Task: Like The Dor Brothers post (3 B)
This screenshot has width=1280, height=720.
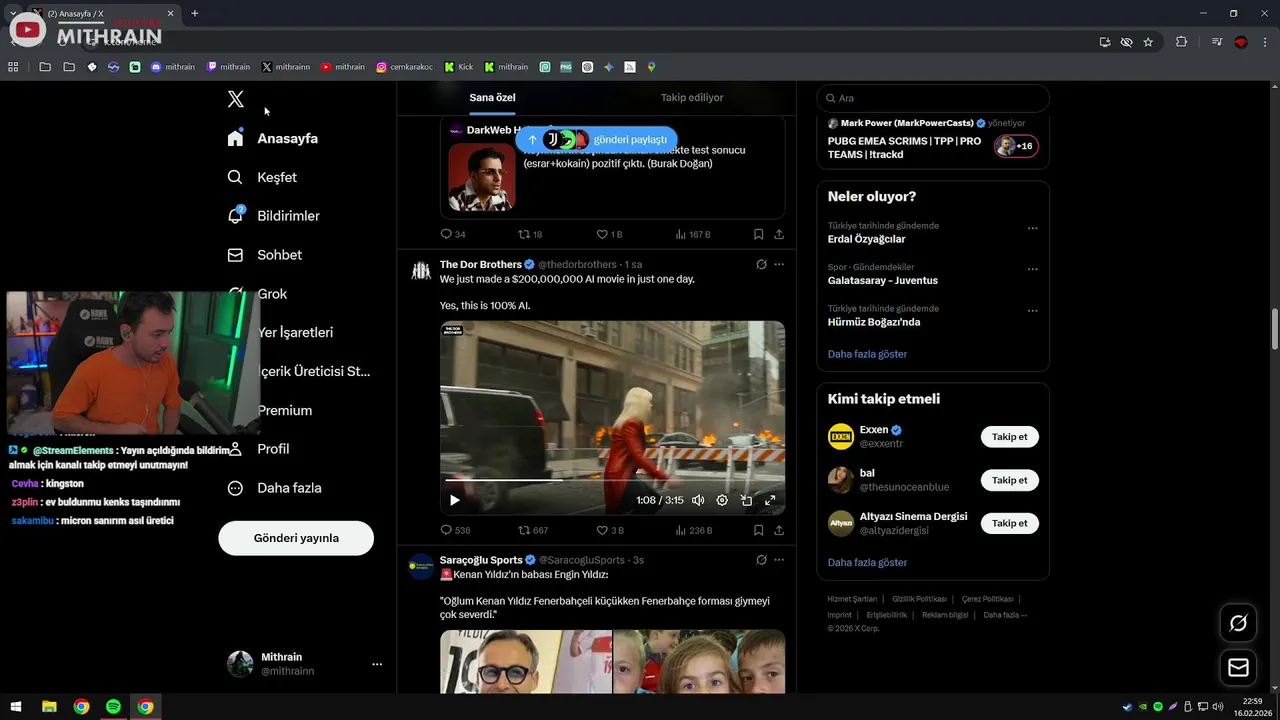Action: [x=610, y=530]
